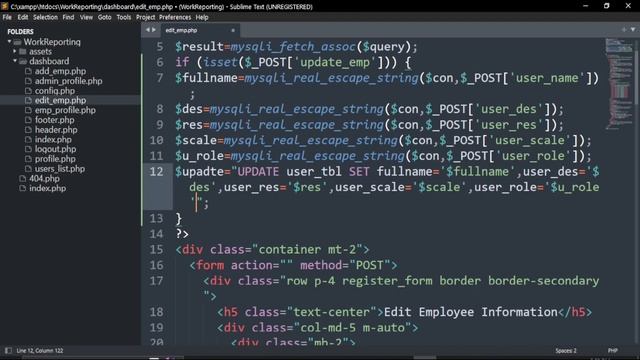Select the assets folder
The width and height of the screenshot is (640, 360).
coord(40,51)
